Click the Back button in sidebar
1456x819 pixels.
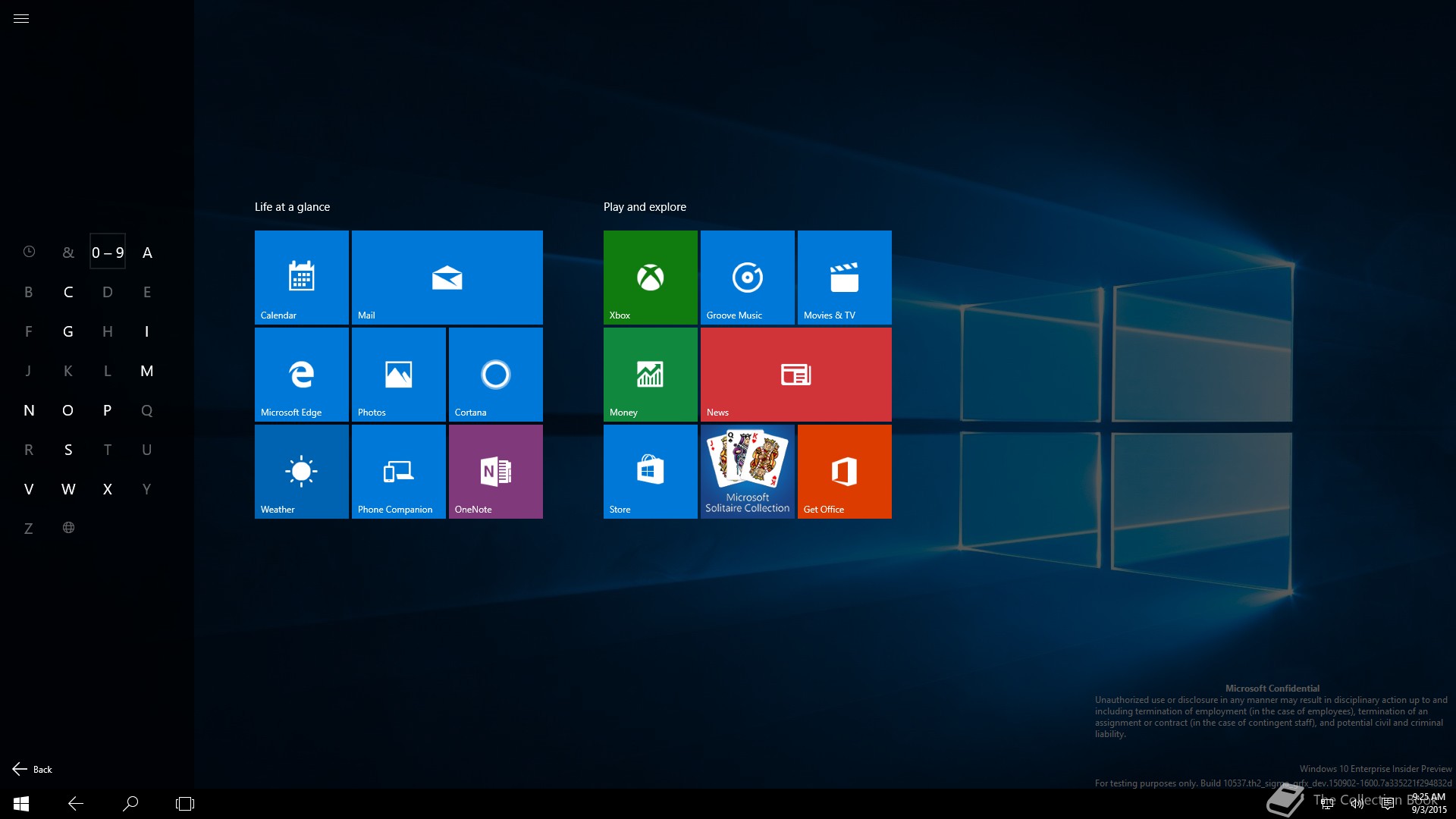point(33,769)
